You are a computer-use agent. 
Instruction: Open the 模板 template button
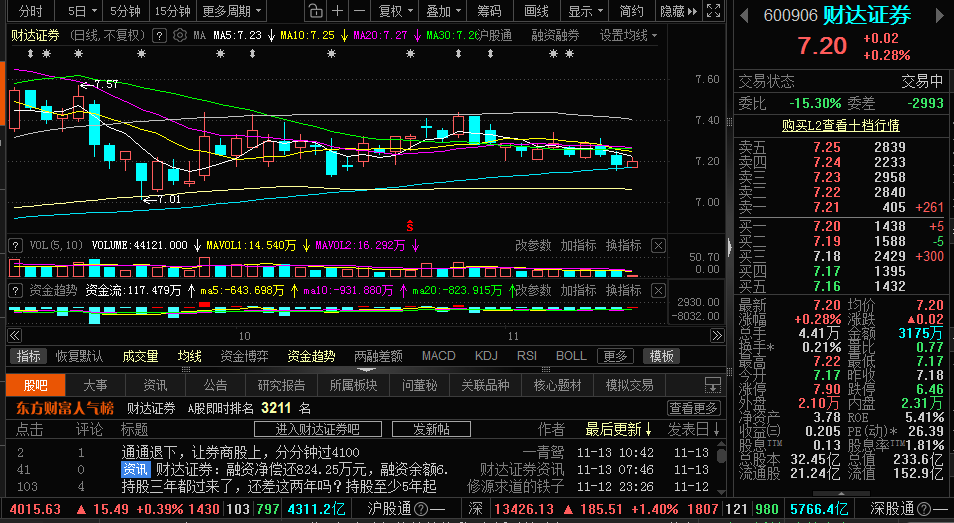[661, 356]
